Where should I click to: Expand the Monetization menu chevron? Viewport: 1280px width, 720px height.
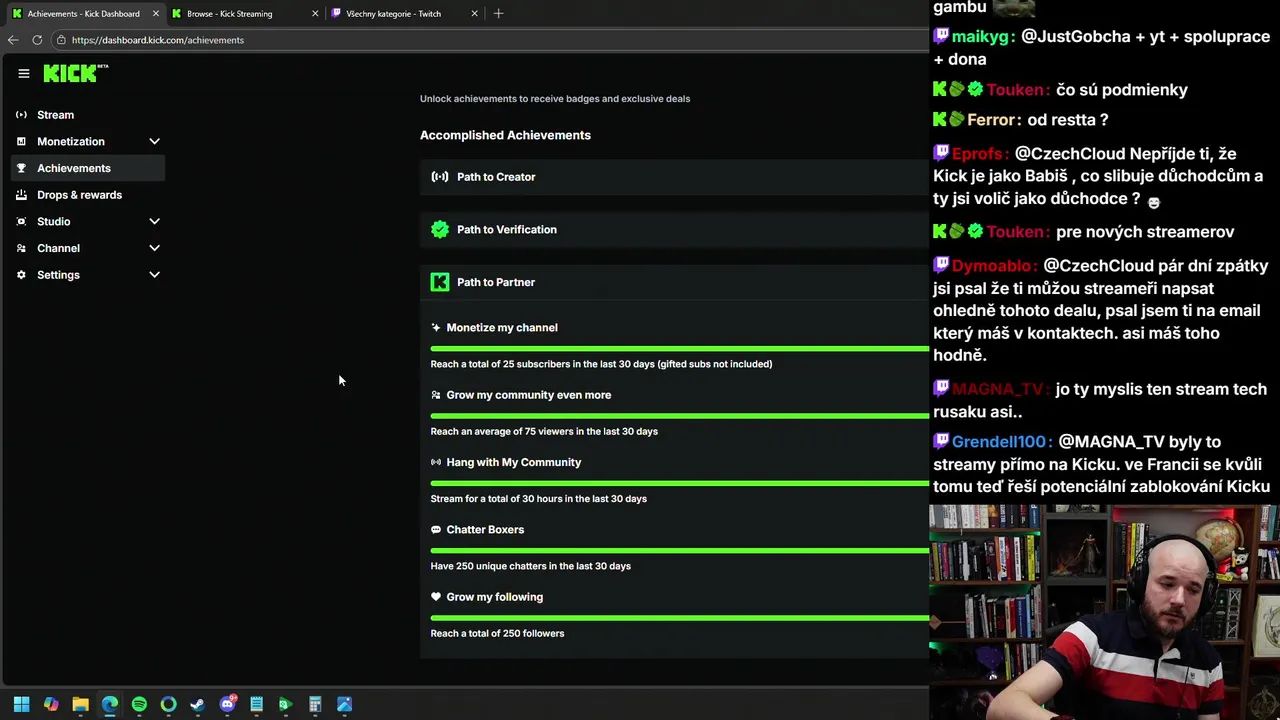pyautogui.click(x=154, y=142)
